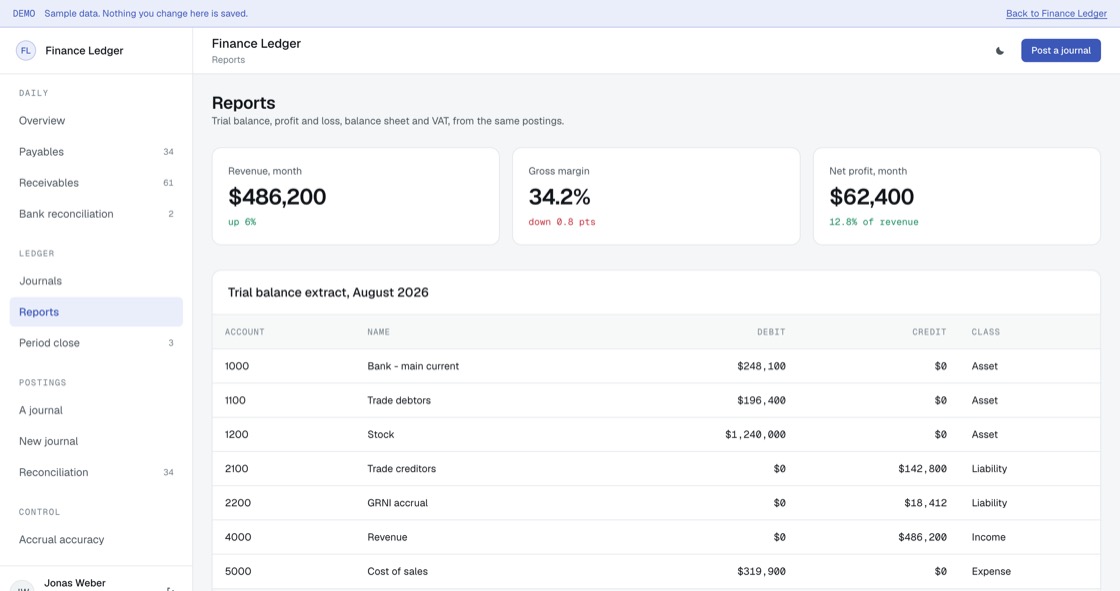Select the $248,100 debit value
This screenshot has height=591, width=1120.
click(x=761, y=366)
